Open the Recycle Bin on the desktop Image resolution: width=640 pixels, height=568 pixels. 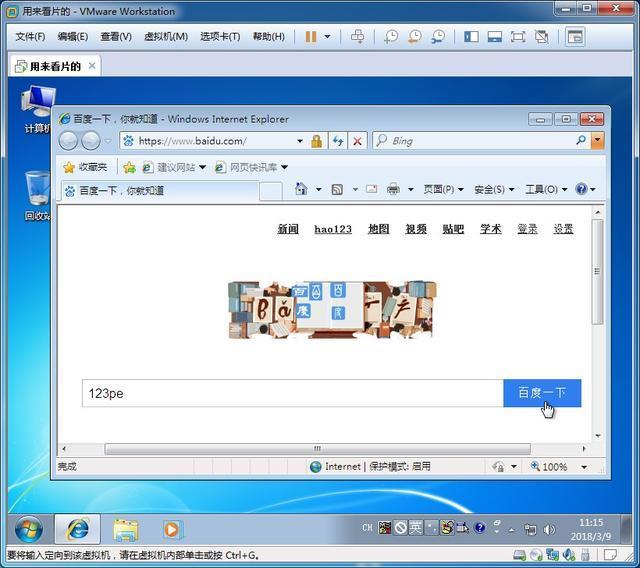[37, 196]
